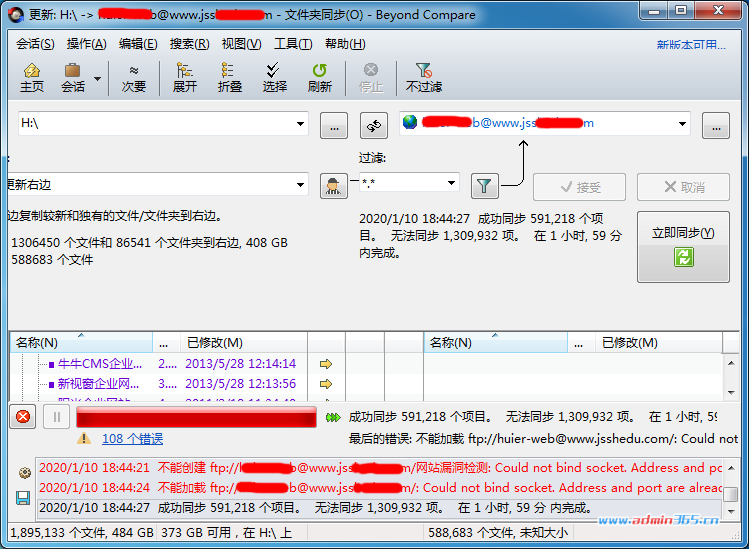Click folder pane scrollbar up arrow

tap(731, 363)
